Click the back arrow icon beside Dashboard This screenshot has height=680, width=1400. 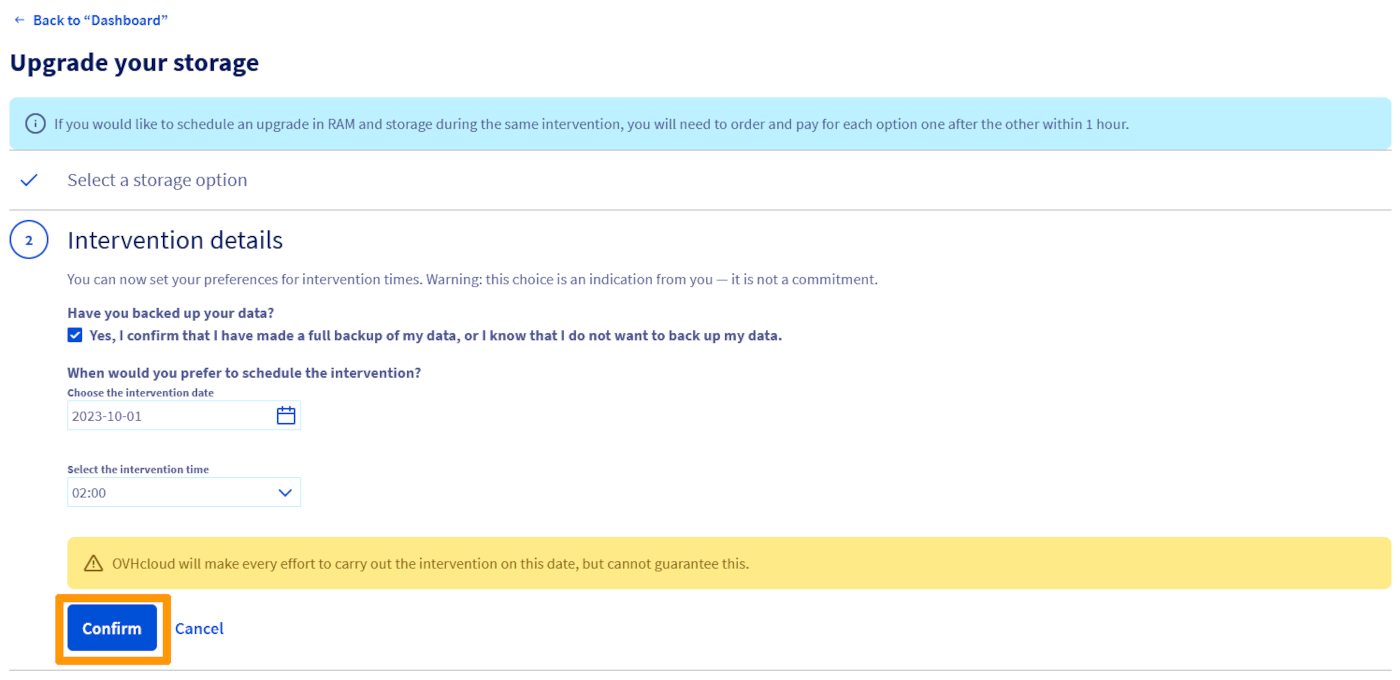(19, 20)
